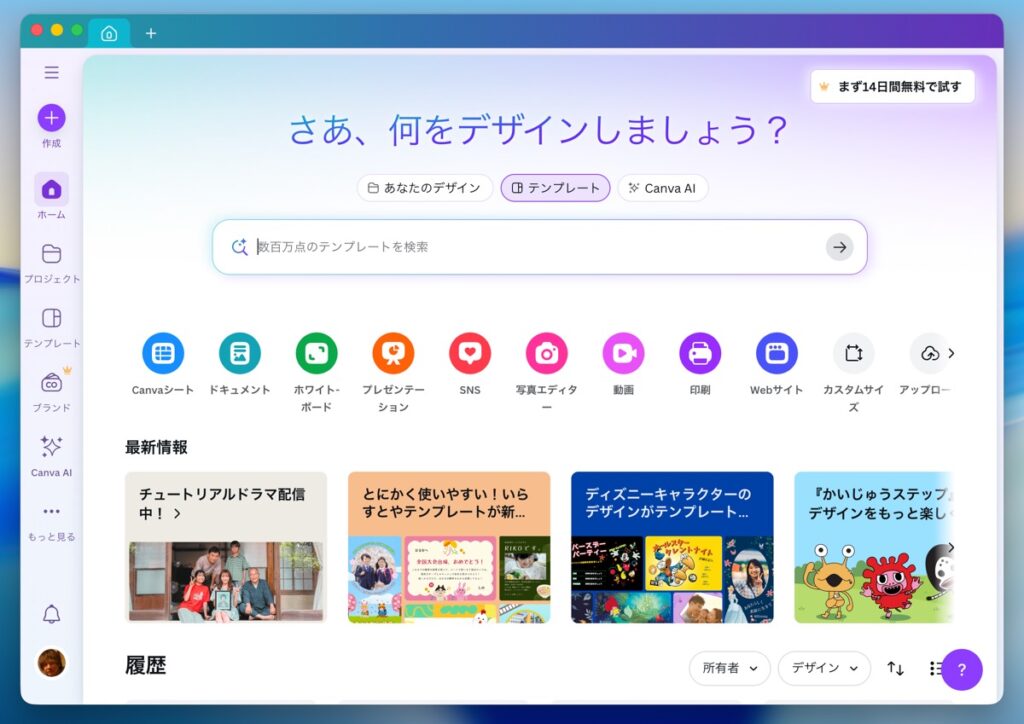Click the Webサイト icon
The width and height of the screenshot is (1024, 724).
click(x=776, y=353)
